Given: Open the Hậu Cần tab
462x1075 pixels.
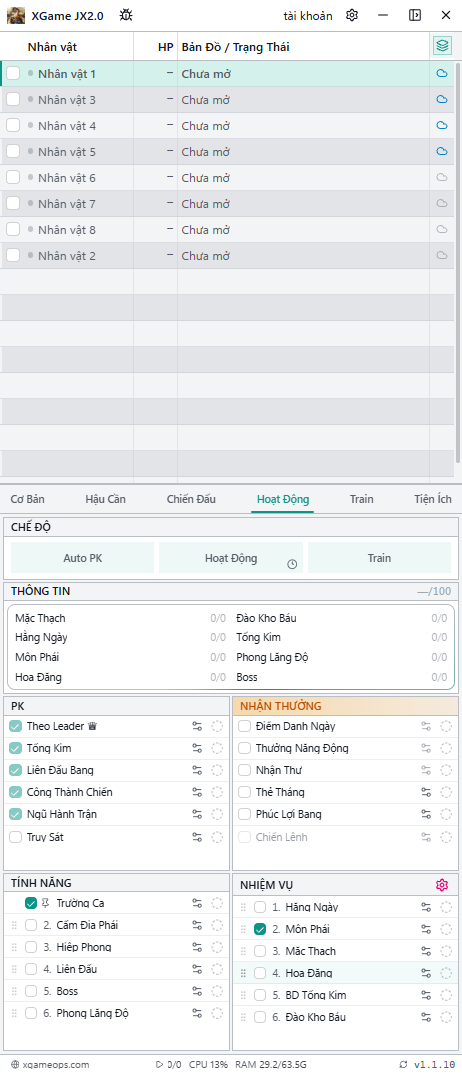Looking at the screenshot, I should [x=106, y=499].
